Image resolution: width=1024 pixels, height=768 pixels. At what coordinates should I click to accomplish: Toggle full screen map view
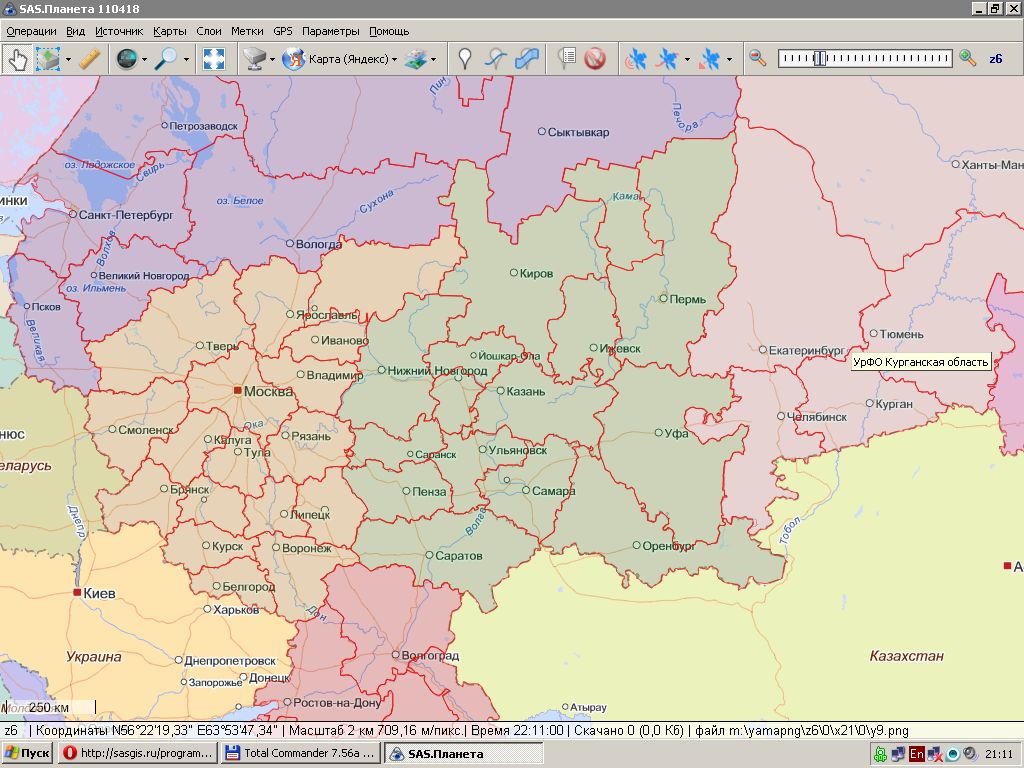[x=214, y=59]
